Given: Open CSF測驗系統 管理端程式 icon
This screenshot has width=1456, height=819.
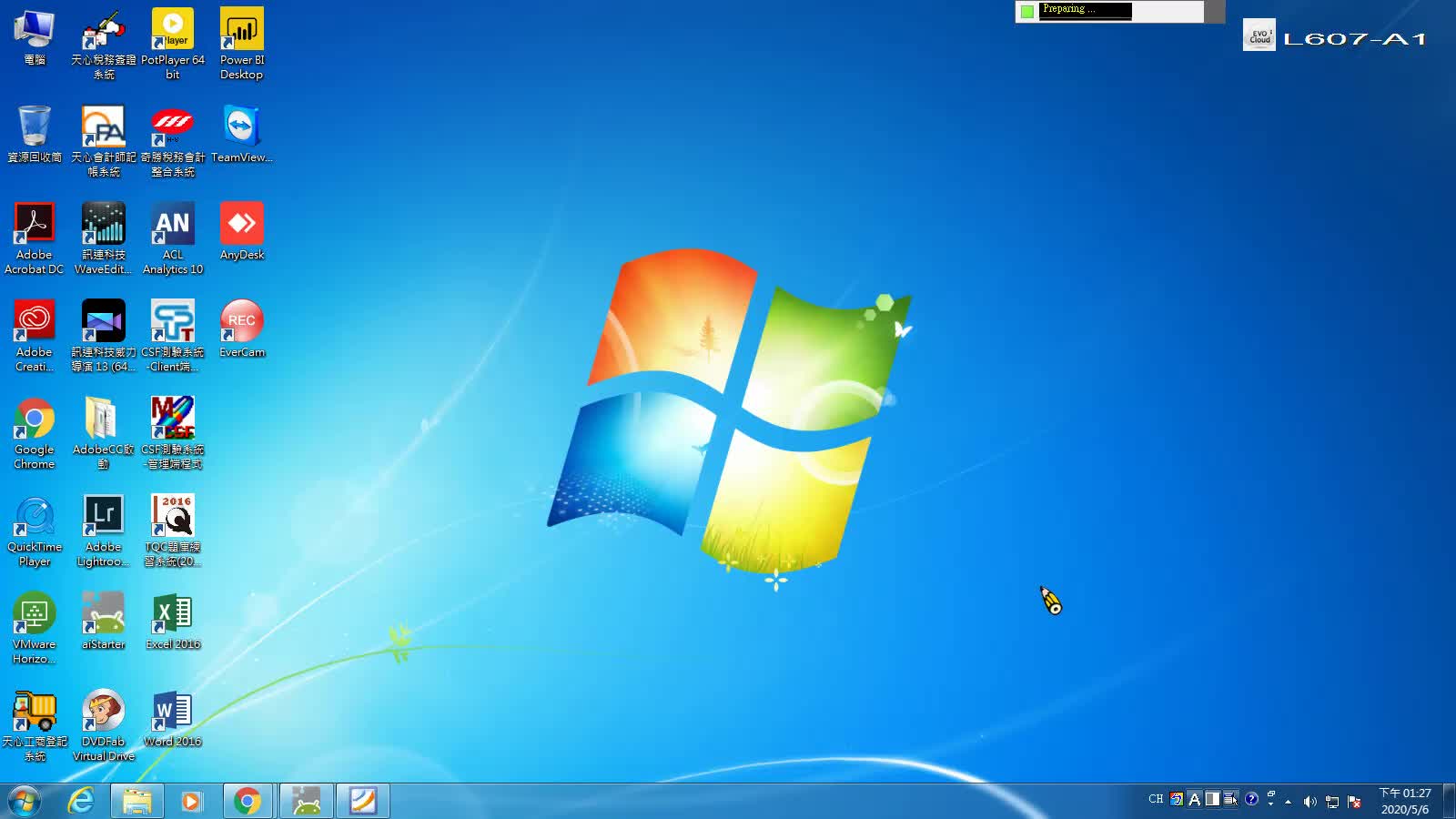Looking at the screenshot, I should tap(173, 433).
